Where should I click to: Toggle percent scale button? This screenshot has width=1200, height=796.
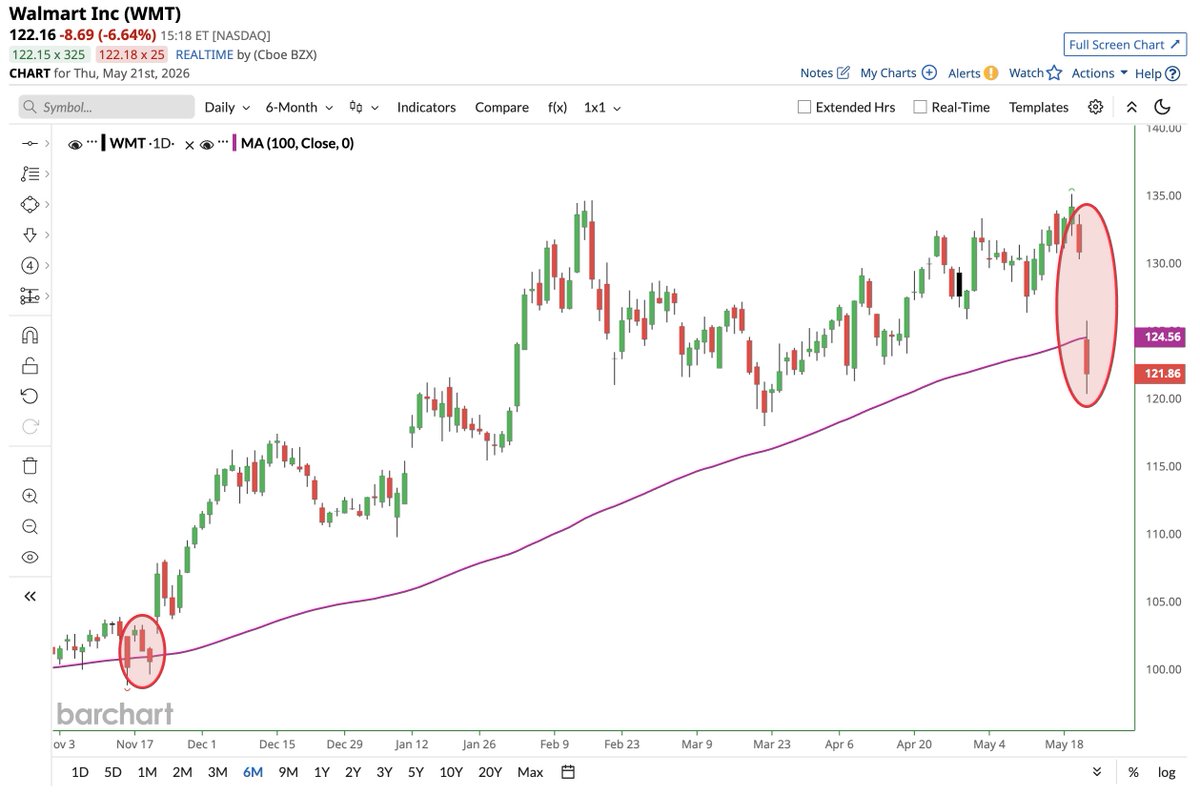(1133, 772)
